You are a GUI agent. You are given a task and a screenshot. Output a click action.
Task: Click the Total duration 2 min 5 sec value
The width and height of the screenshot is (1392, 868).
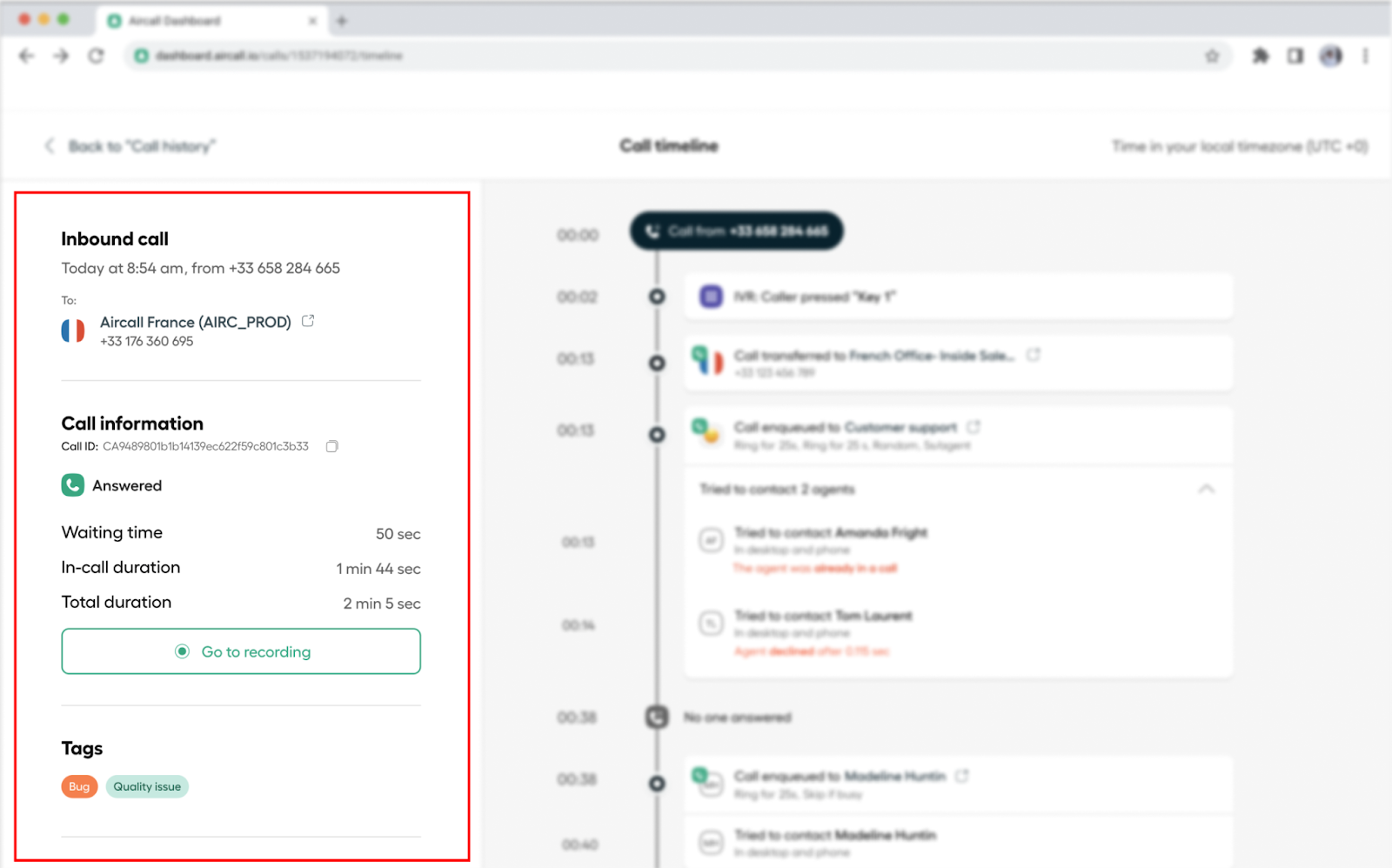tap(382, 604)
